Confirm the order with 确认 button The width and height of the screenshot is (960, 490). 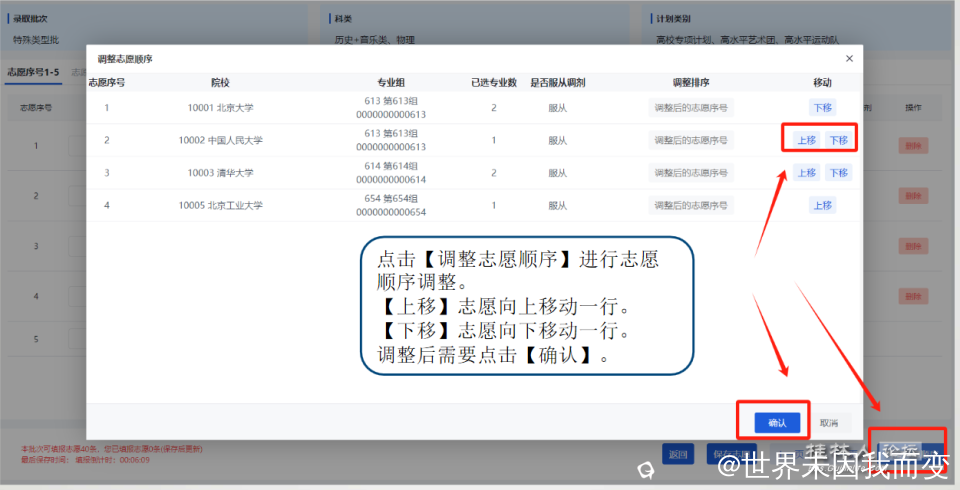777,423
